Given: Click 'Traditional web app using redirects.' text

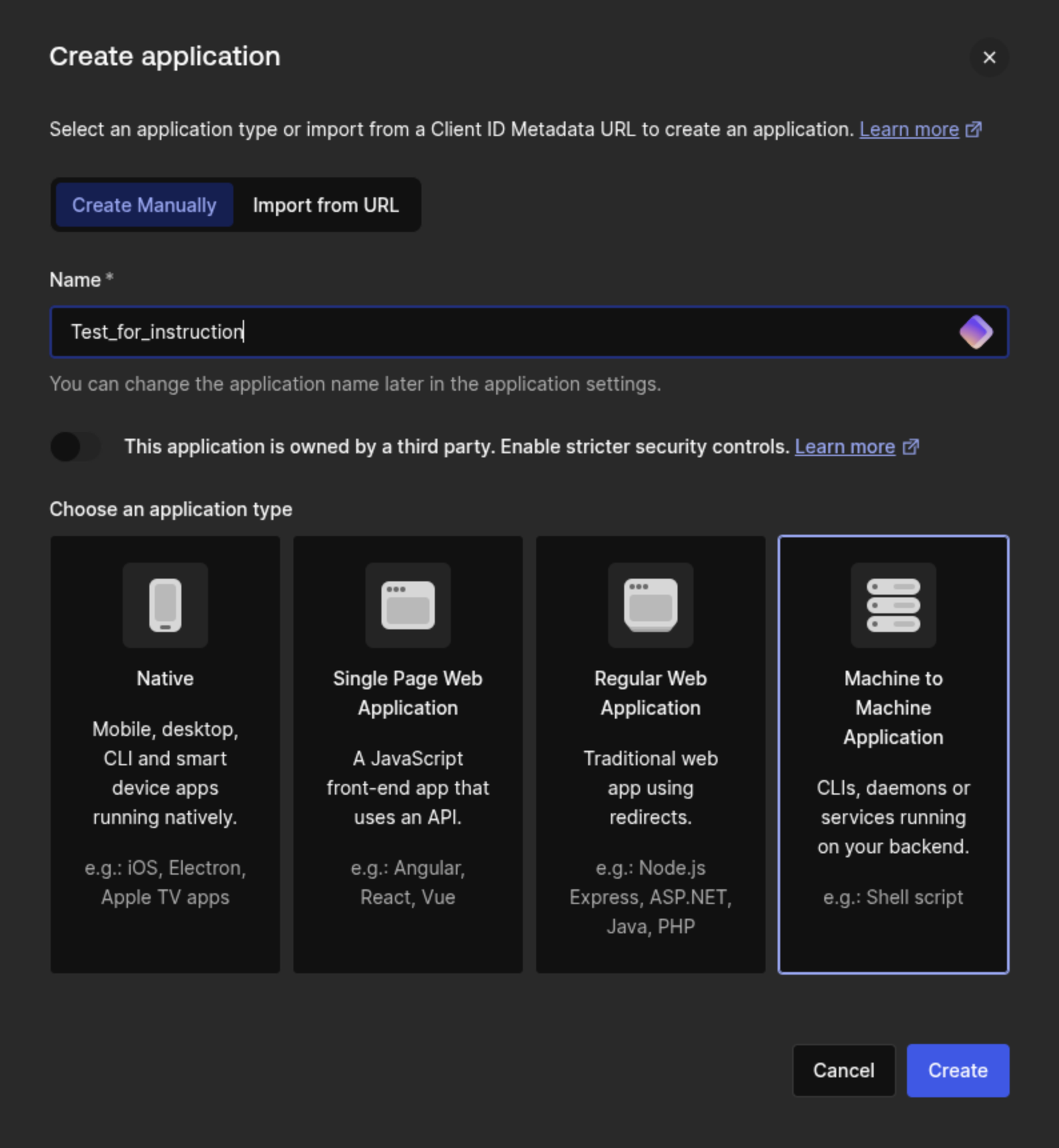Looking at the screenshot, I should click(651, 788).
